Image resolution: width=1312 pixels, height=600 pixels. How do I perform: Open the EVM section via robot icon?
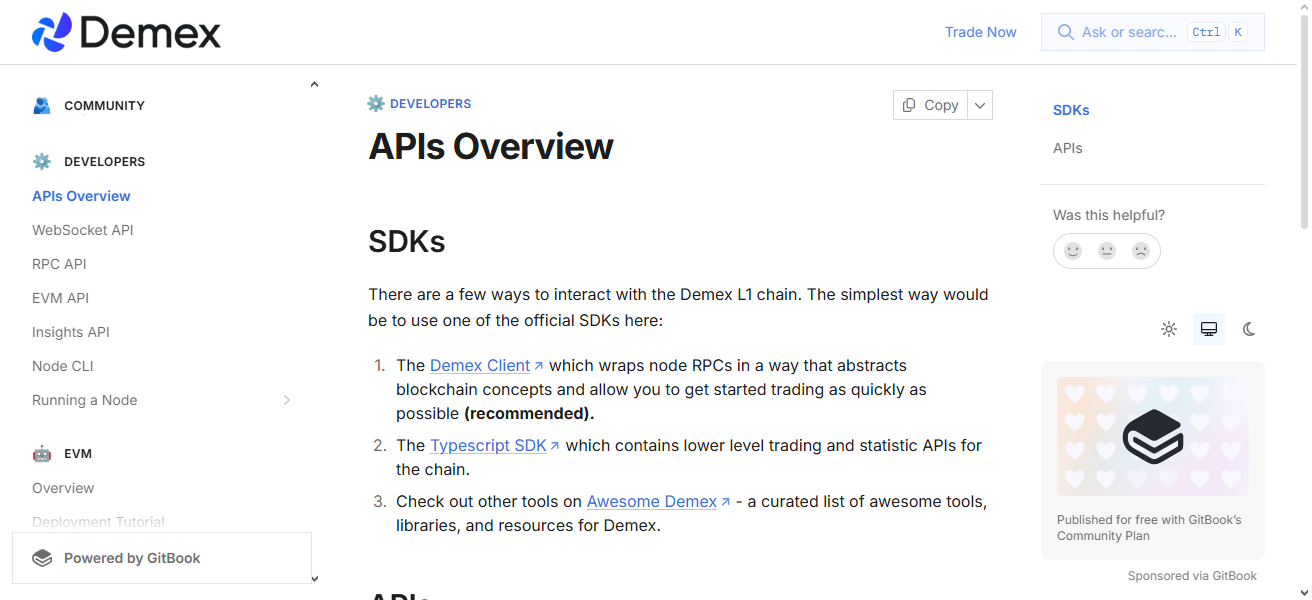tap(41, 453)
